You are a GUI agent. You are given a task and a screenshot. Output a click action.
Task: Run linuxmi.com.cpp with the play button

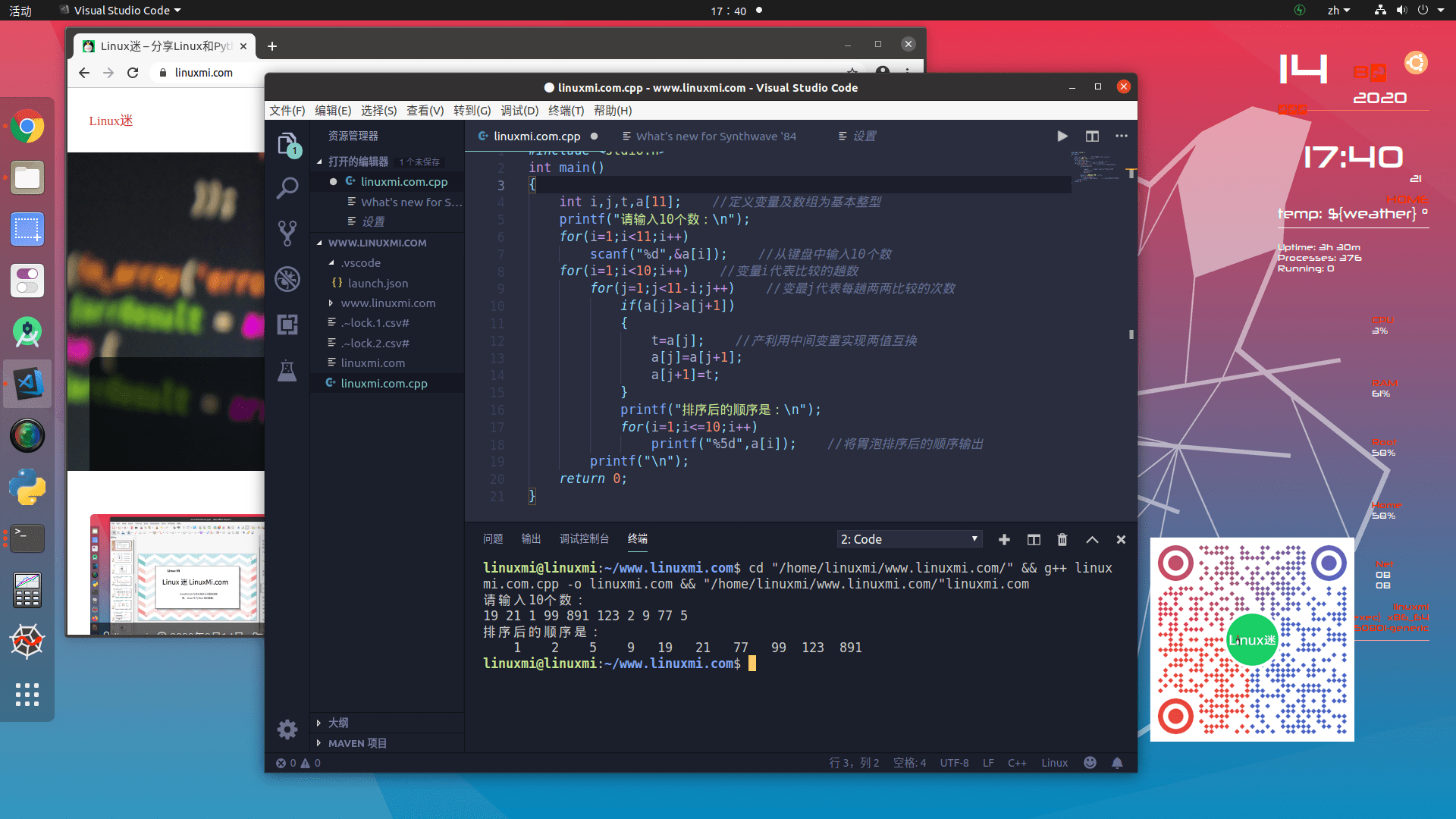click(1062, 136)
